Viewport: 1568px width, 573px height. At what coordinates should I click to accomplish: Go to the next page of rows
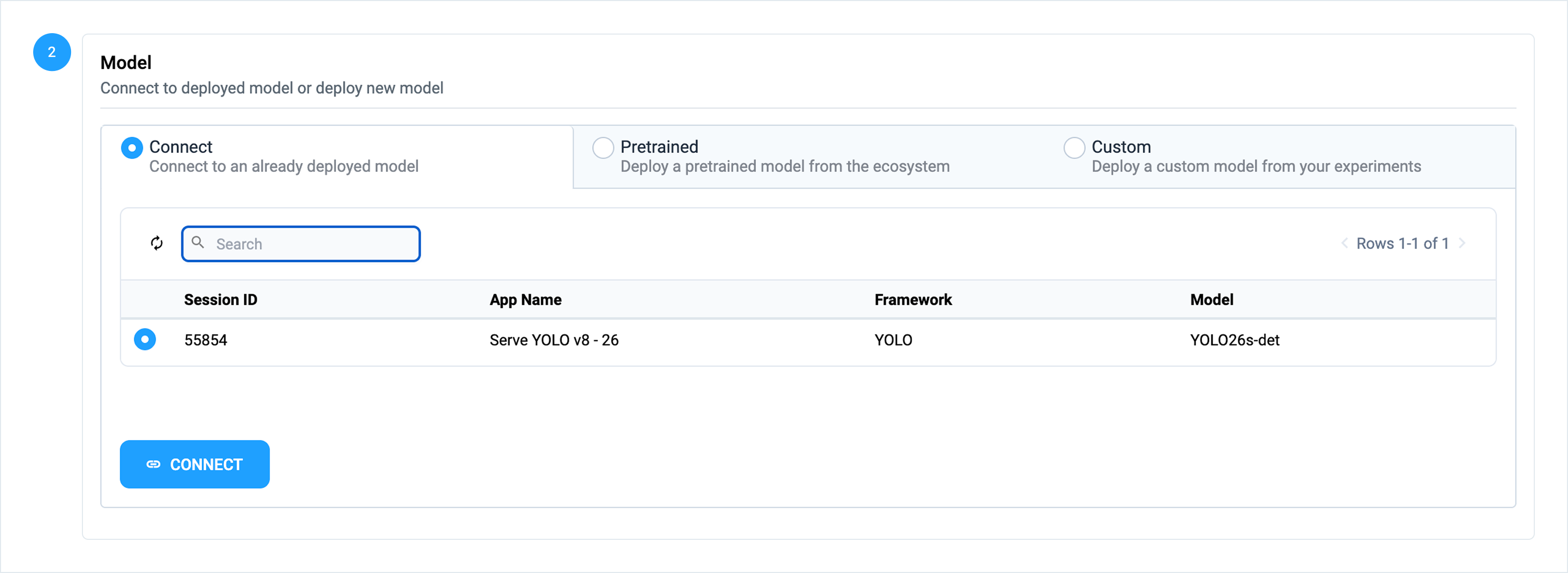click(1462, 243)
